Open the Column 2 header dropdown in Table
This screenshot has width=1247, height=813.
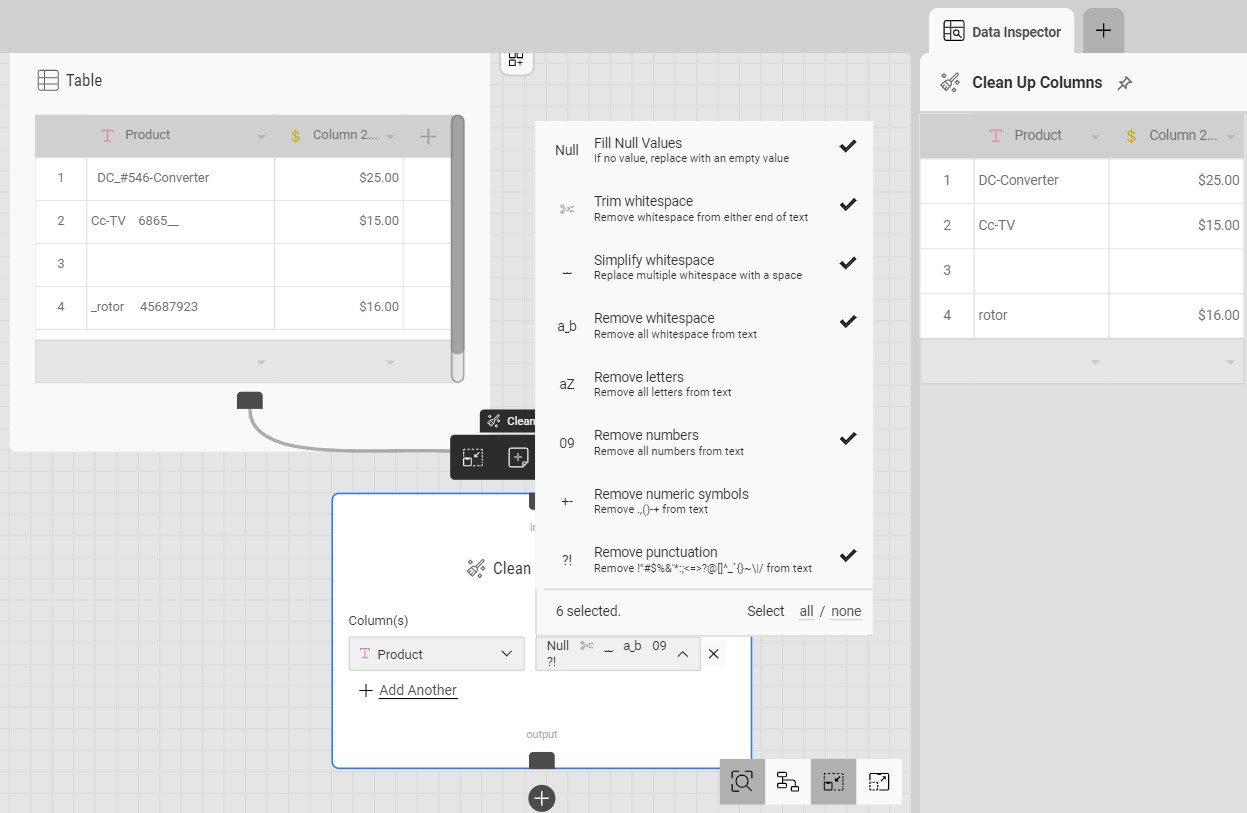point(390,134)
